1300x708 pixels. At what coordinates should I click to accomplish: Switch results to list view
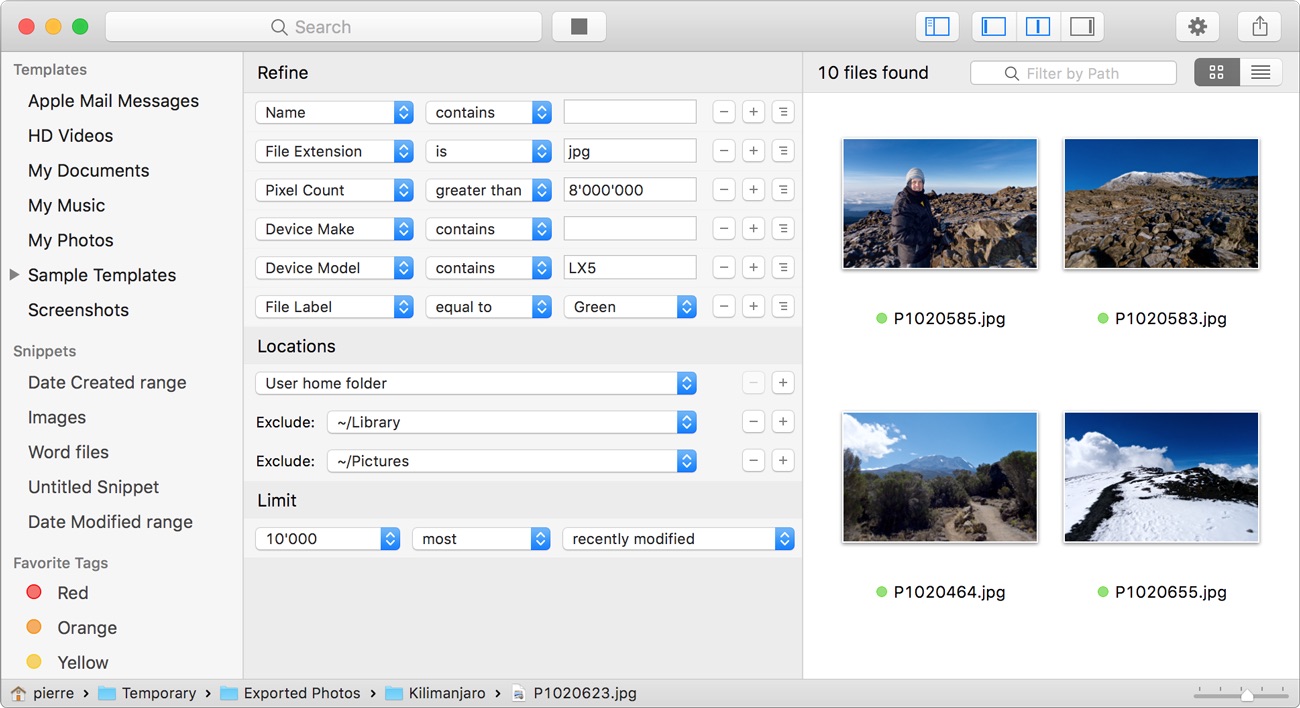click(1261, 73)
